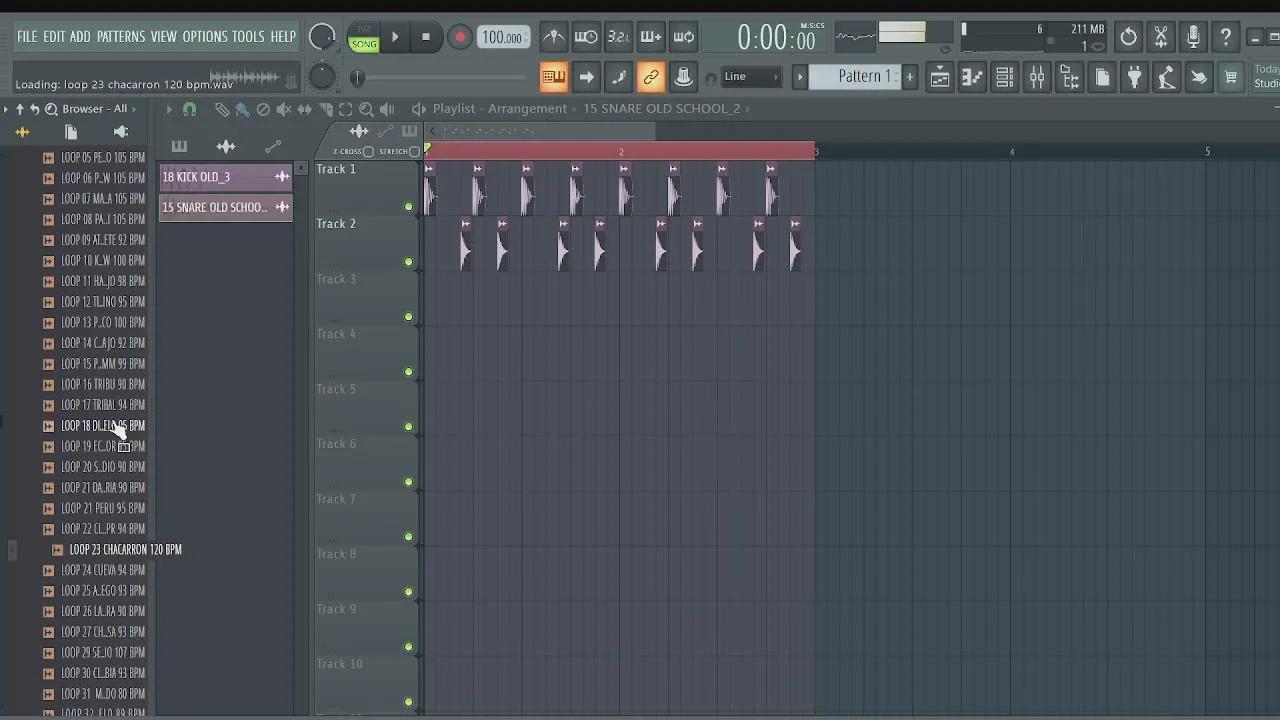Toggle the metronome icon
This screenshot has width=1280, height=720.
553,38
